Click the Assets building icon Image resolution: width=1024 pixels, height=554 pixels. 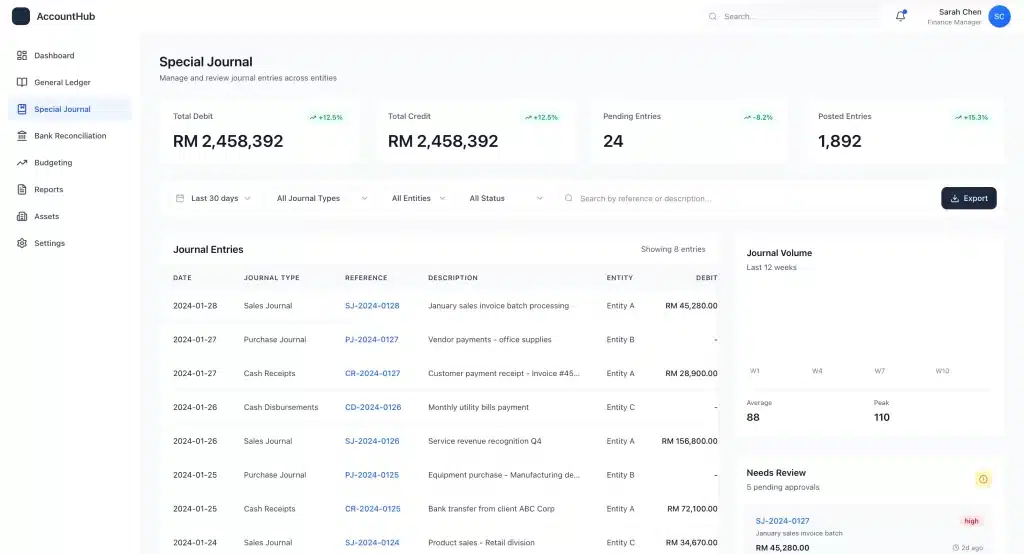(22, 216)
